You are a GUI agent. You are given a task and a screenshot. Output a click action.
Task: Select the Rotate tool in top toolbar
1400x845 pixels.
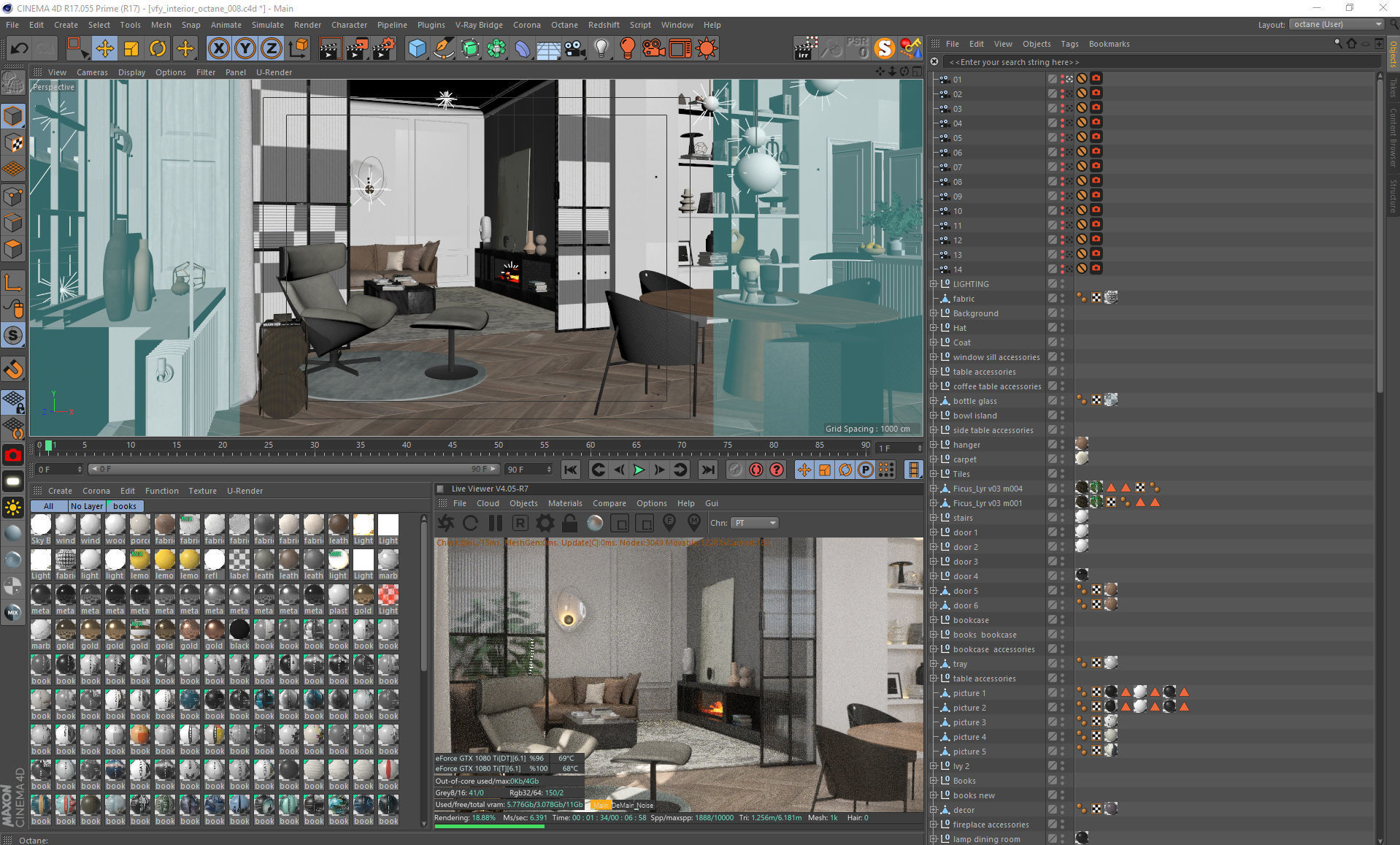click(158, 49)
